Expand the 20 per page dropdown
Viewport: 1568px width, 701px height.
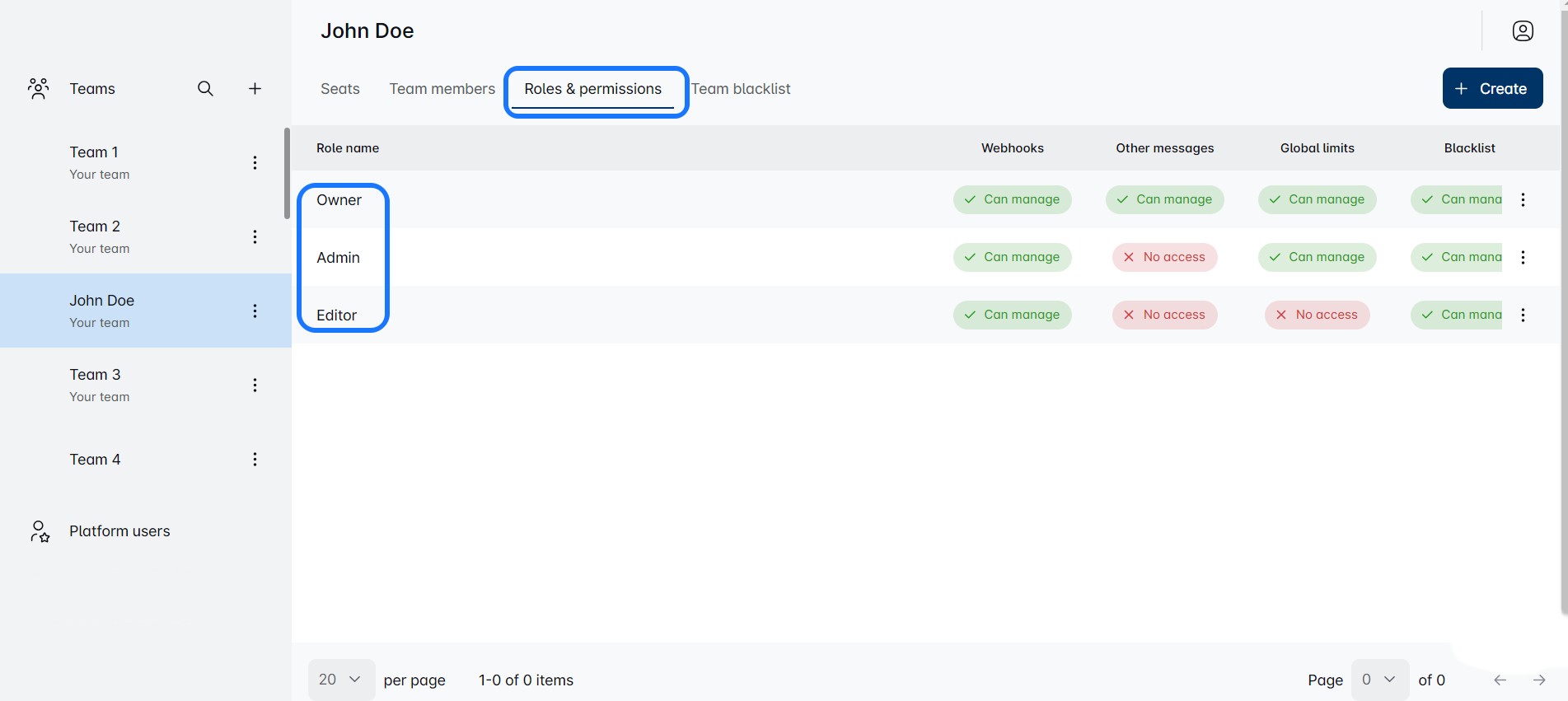341,680
